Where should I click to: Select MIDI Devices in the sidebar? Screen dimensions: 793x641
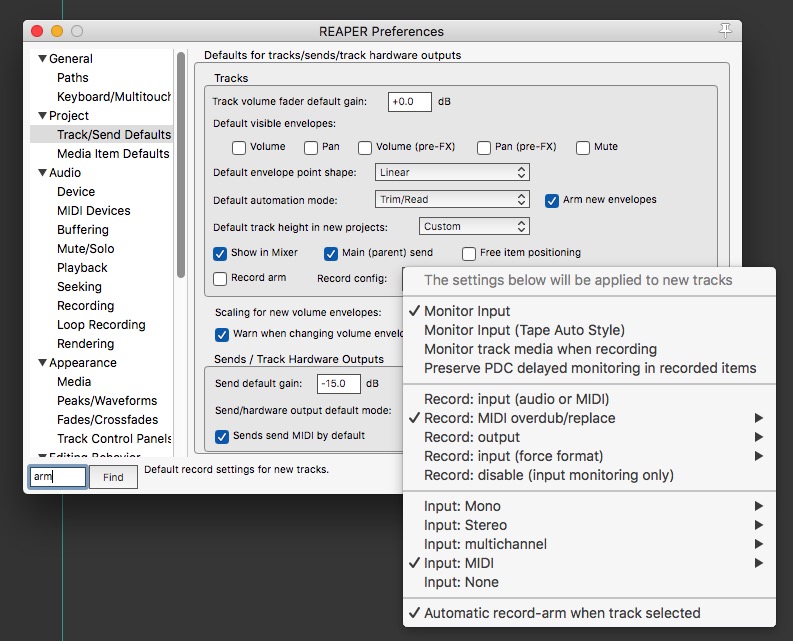(x=94, y=211)
